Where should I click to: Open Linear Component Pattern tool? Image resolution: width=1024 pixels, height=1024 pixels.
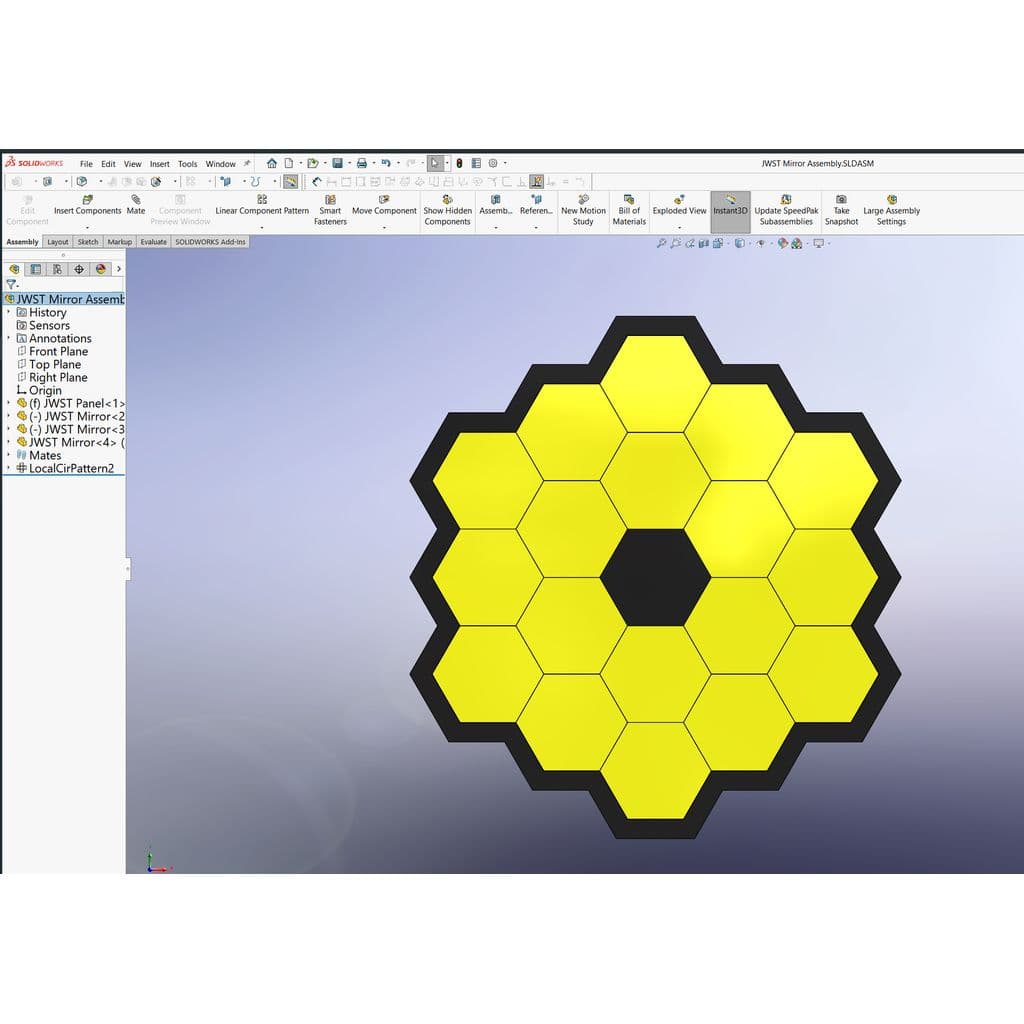point(262,205)
